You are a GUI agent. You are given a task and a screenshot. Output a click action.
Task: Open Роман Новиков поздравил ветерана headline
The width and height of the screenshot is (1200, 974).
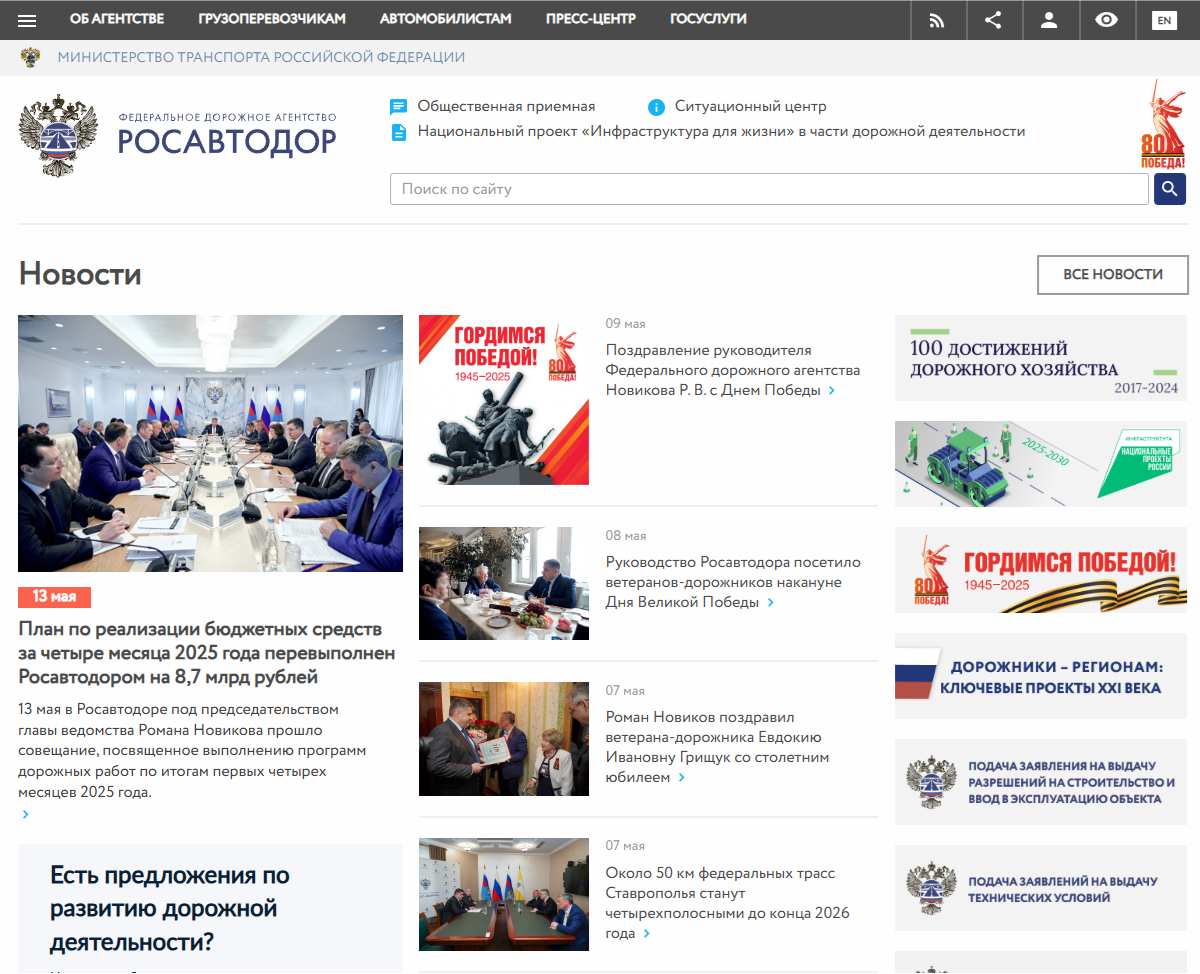718,747
